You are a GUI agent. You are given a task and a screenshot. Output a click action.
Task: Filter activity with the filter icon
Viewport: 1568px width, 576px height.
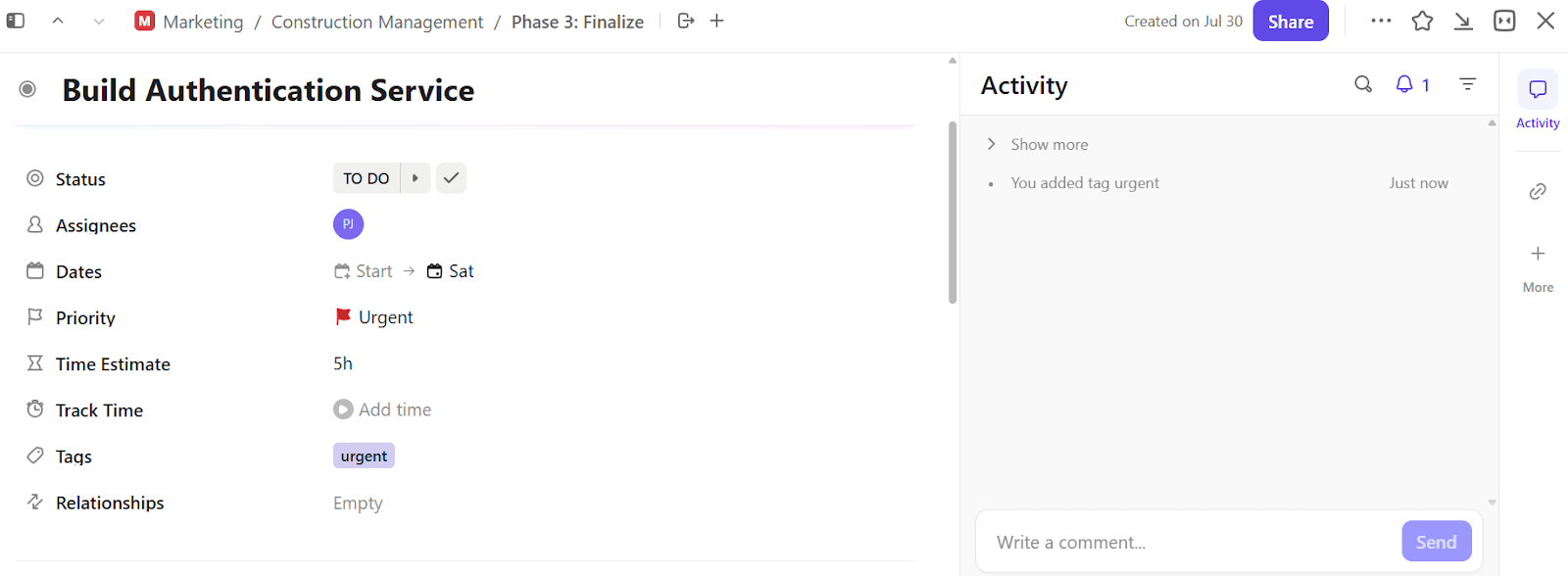1467,84
